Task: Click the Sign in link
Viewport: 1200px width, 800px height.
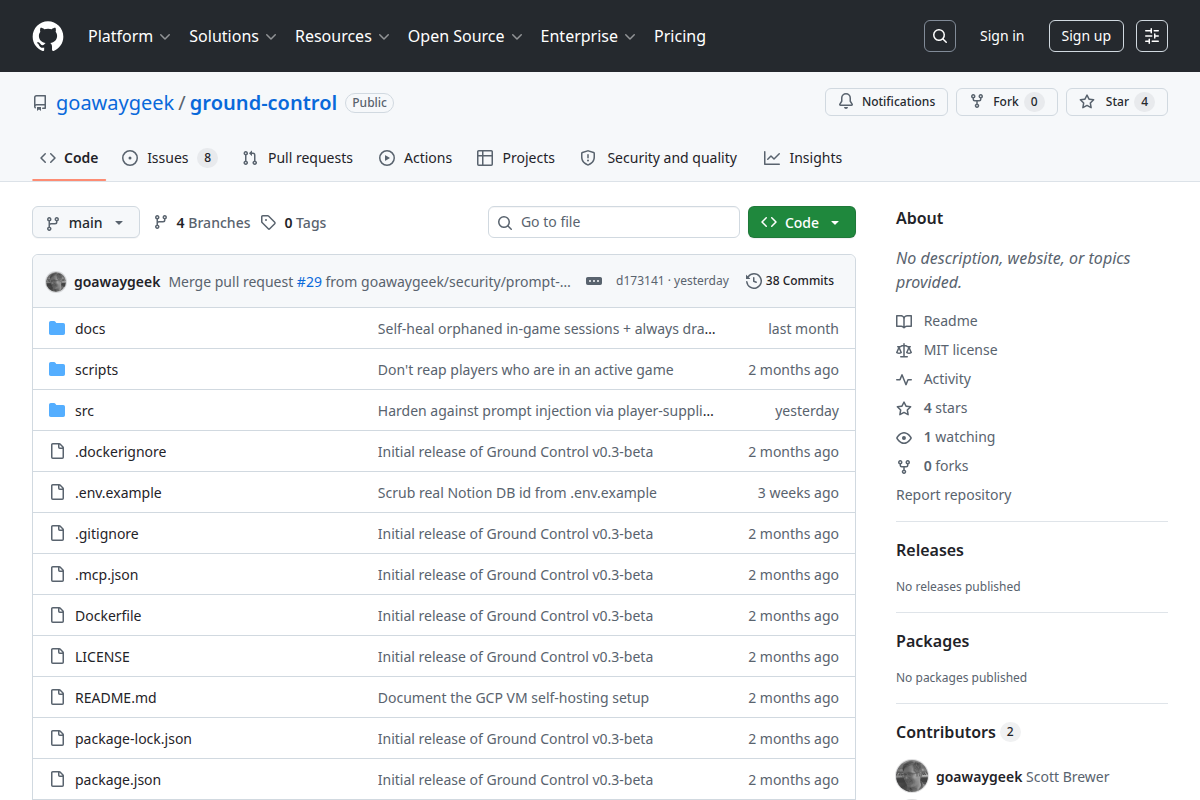Action: pyautogui.click(x=1002, y=36)
